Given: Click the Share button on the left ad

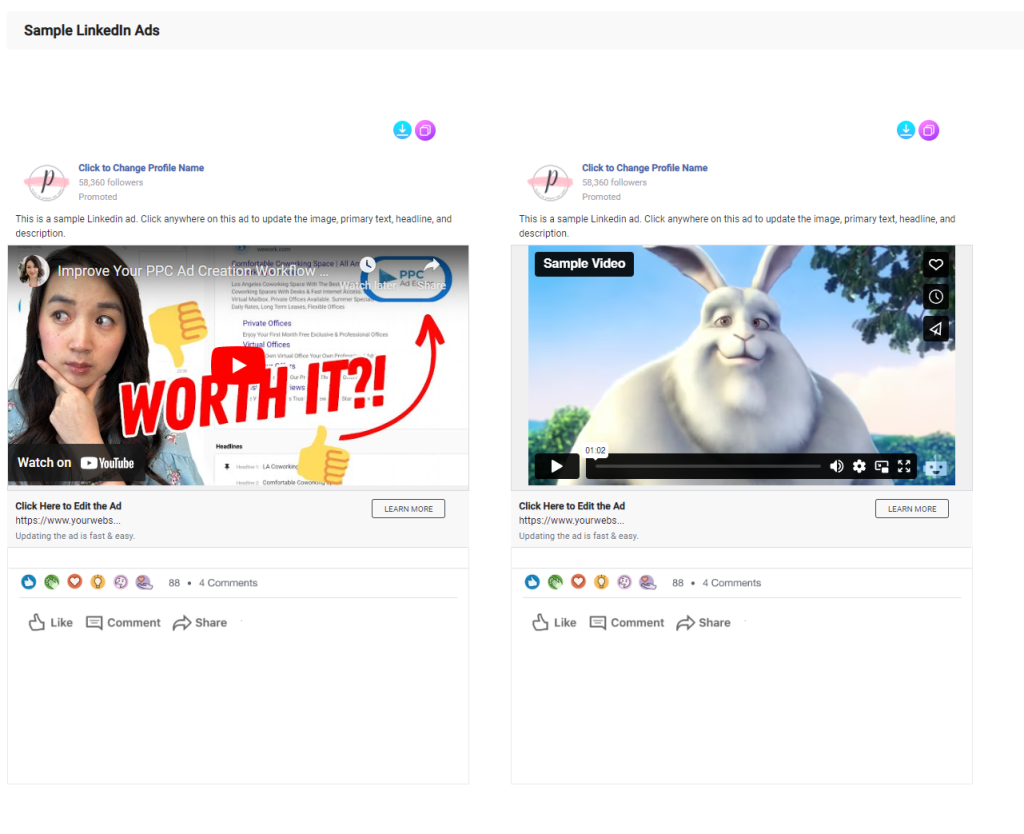Looking at the screenshot, I should coord(200,622).
